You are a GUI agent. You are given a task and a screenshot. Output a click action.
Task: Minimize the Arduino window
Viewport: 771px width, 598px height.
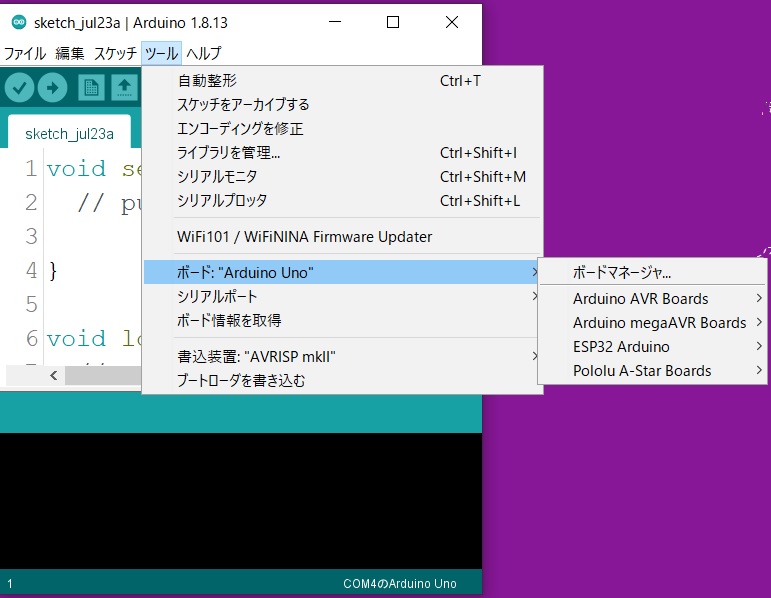coord(335,22)
